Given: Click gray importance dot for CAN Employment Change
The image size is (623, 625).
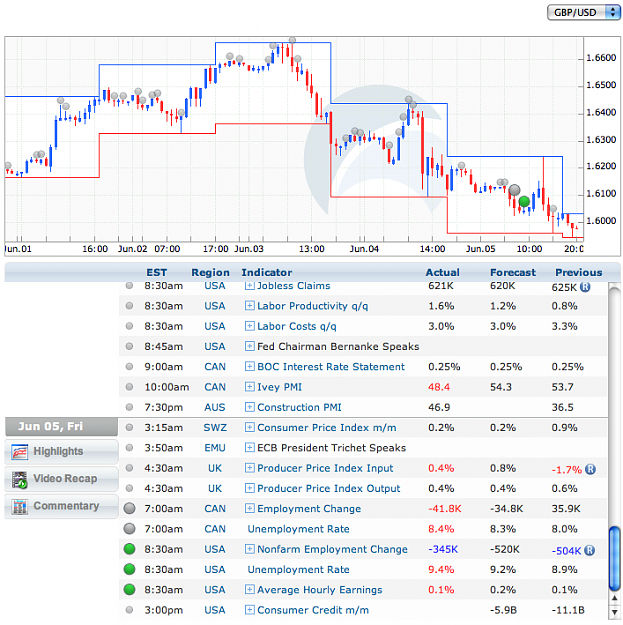Looking at the screenshot, I should click(x=129, y=508).
